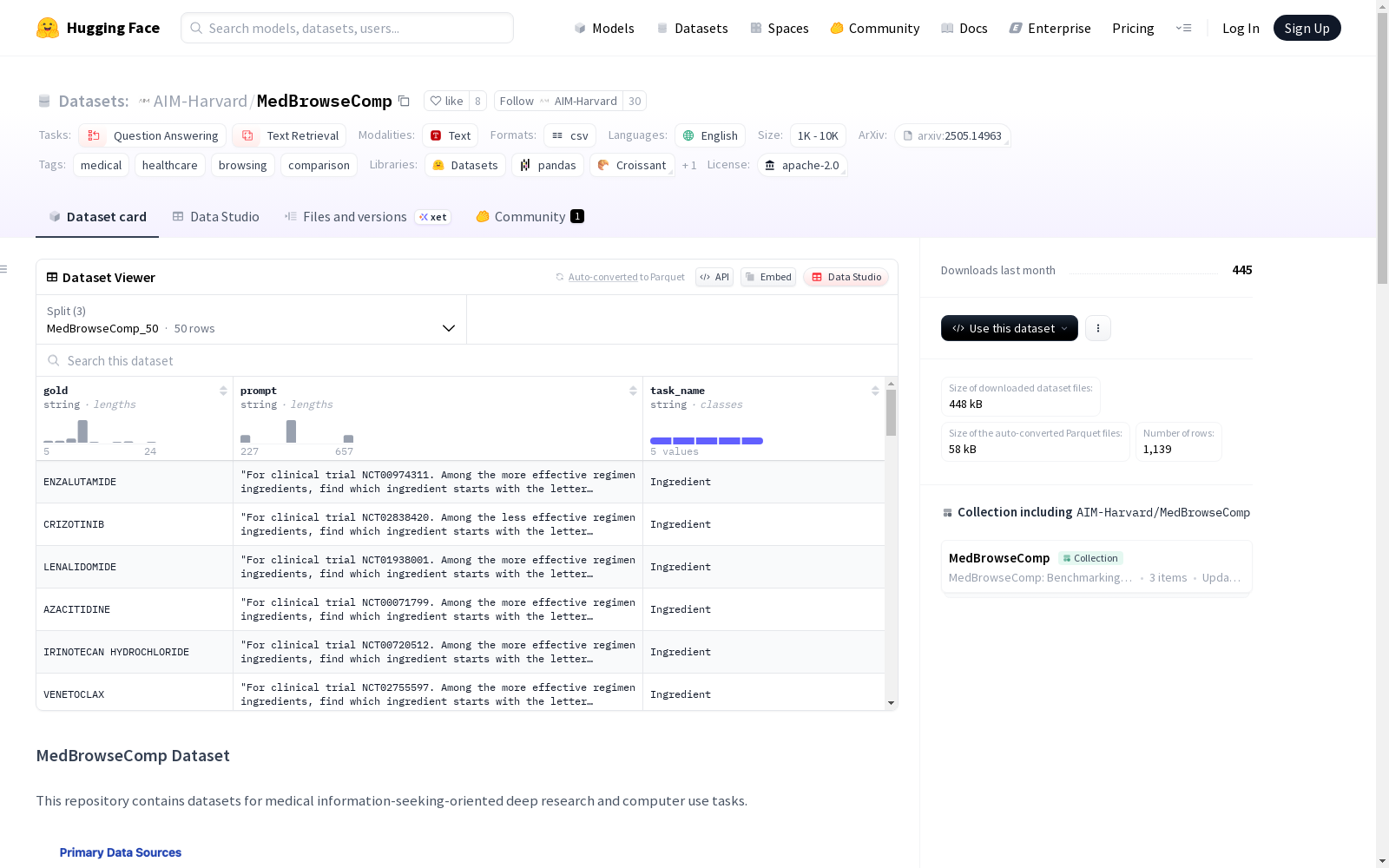Open Community in the top navigation
The image size is (1389, 868).
coord(875,28)
